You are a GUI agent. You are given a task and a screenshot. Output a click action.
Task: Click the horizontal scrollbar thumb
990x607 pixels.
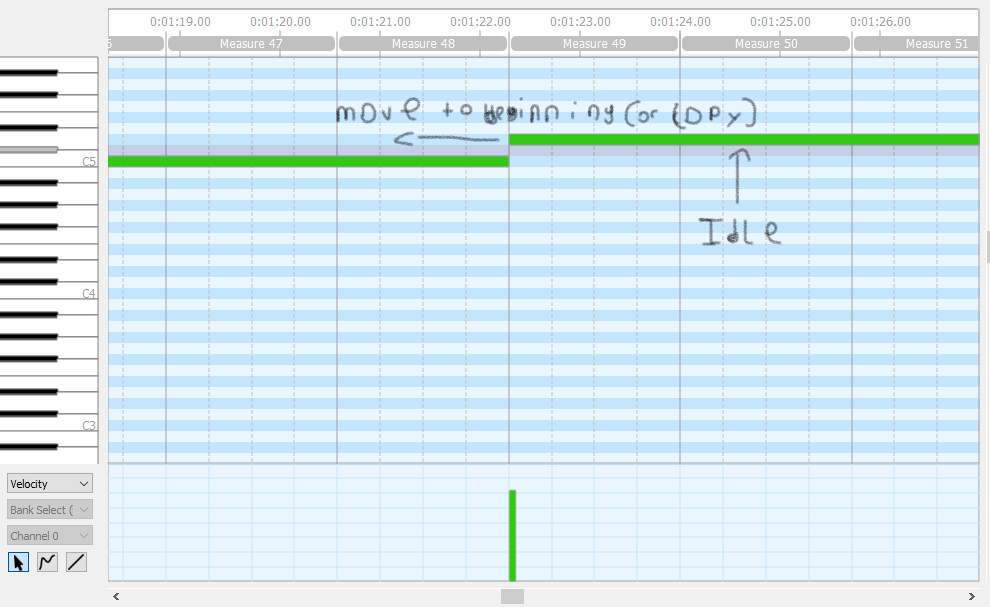point(511,596)
